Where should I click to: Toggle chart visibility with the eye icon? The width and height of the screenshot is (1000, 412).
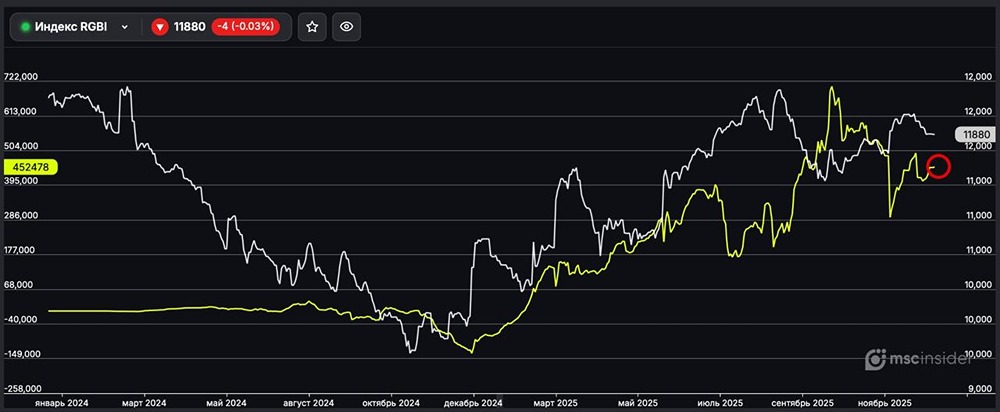point(346,27)
